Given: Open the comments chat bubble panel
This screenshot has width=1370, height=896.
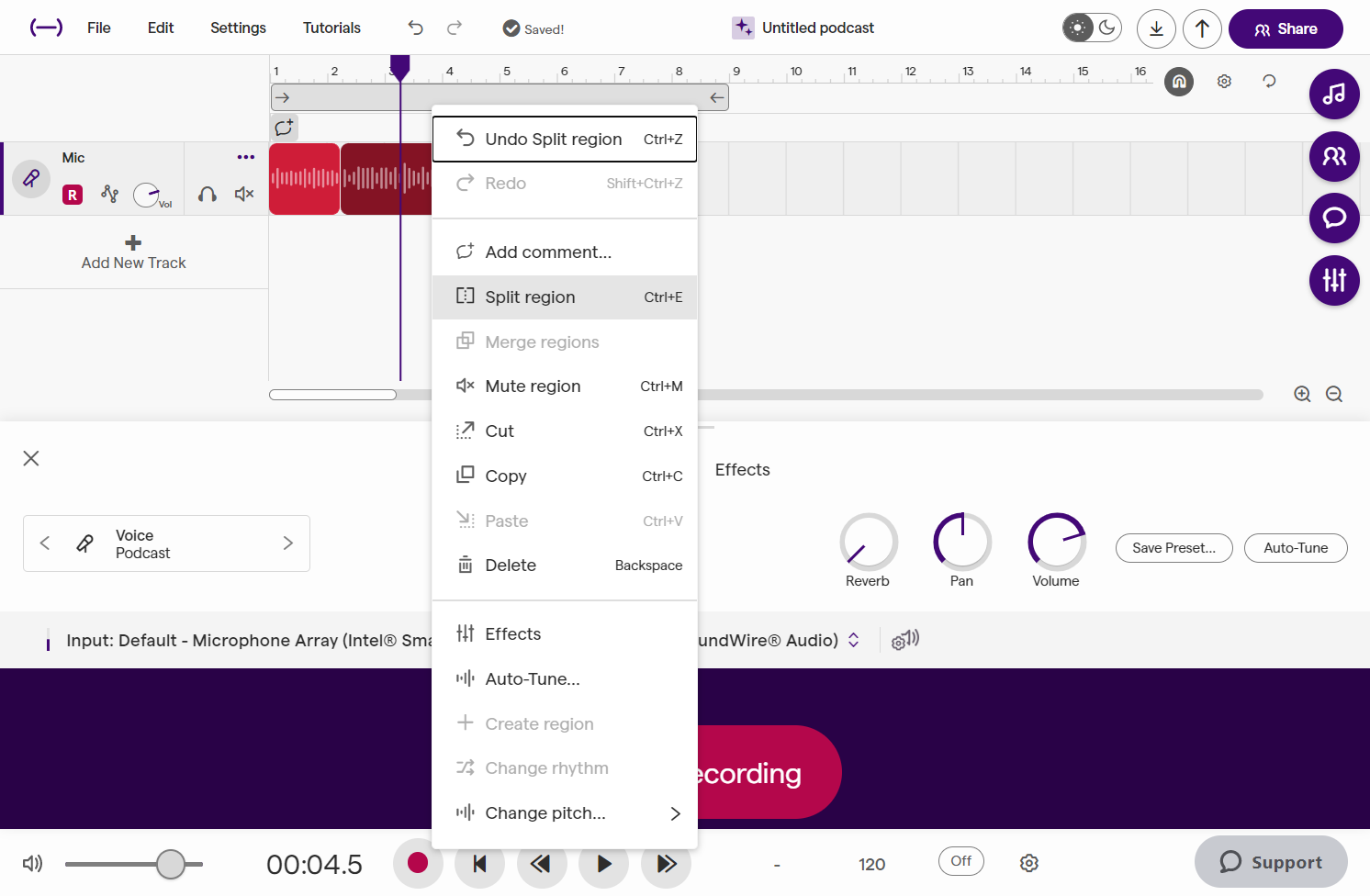Looking at the screenshot, I should click(x=1334, y=218).
